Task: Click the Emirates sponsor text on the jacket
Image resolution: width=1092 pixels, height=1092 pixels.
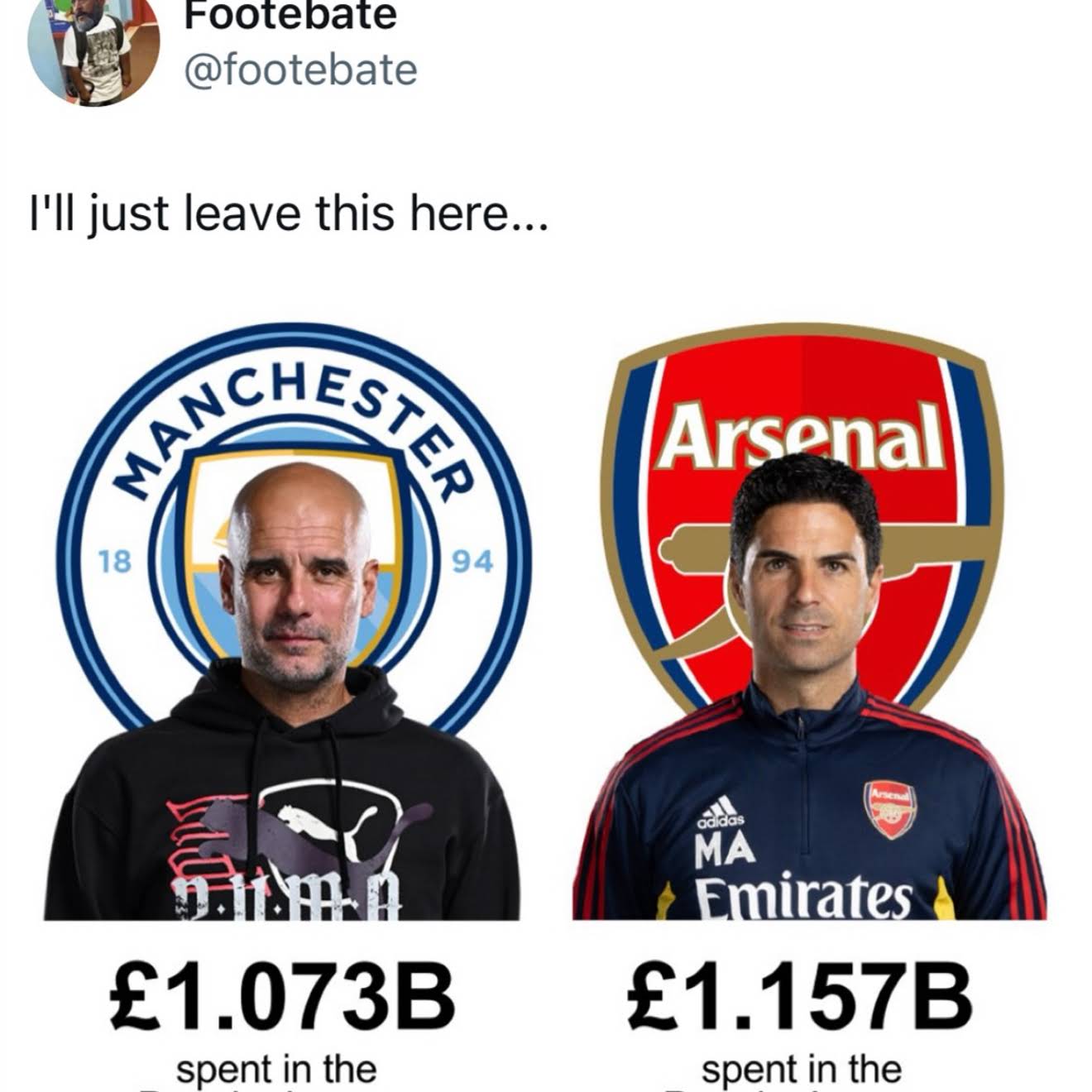Action: (802, 897)
